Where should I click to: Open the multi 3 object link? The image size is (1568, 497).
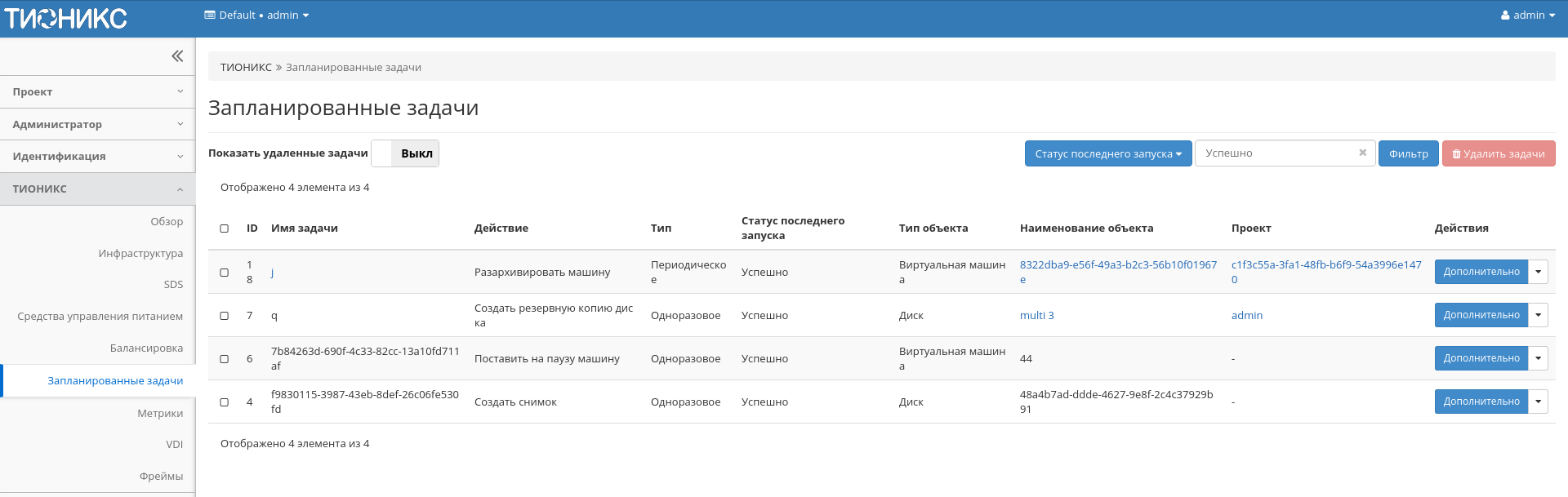pyautogui.click(x=1036, y=316)
